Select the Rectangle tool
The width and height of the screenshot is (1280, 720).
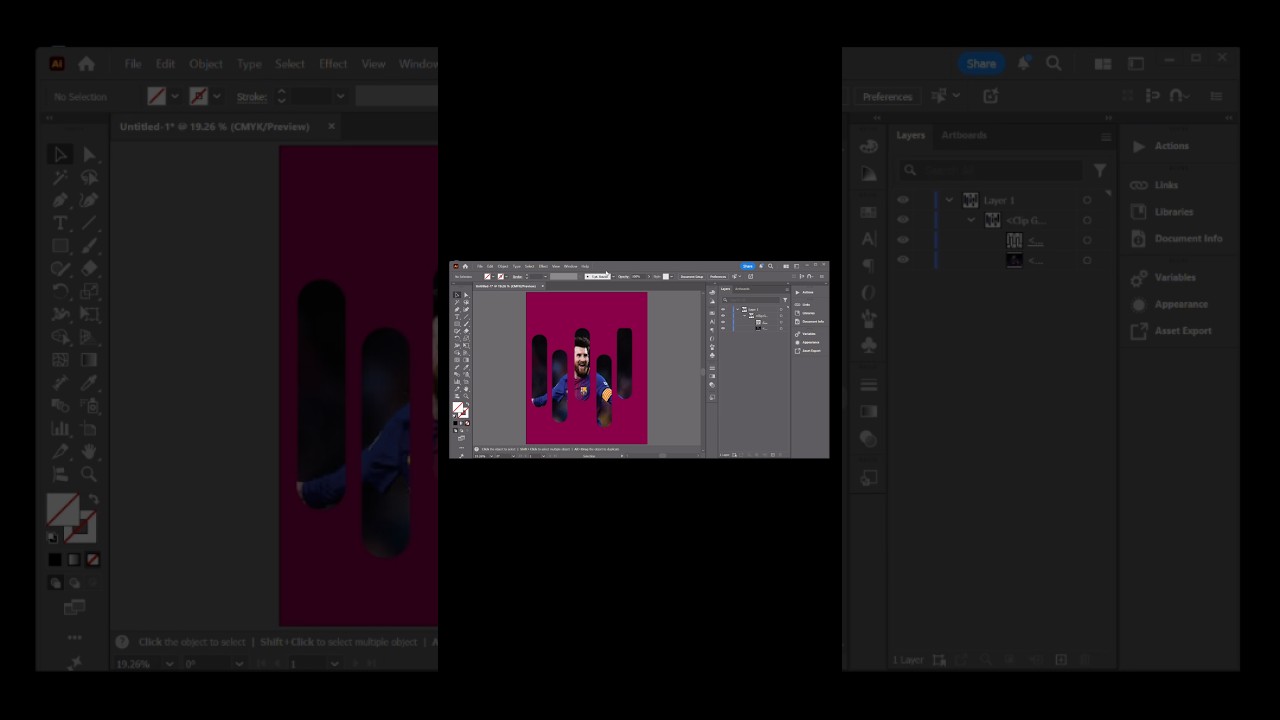click(60, 246)
